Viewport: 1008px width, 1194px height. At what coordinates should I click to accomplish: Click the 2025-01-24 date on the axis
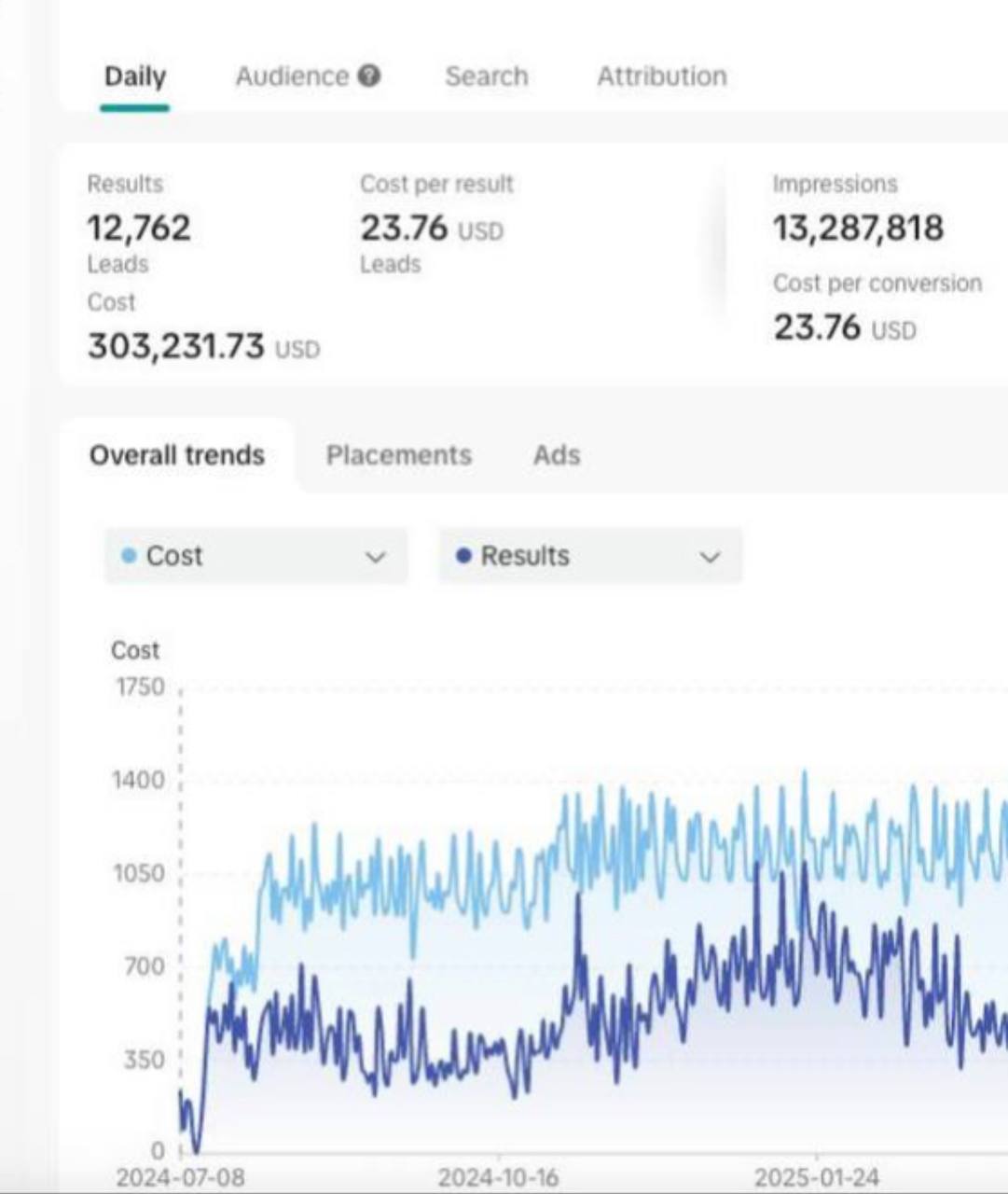click(x=816, y=1177)
